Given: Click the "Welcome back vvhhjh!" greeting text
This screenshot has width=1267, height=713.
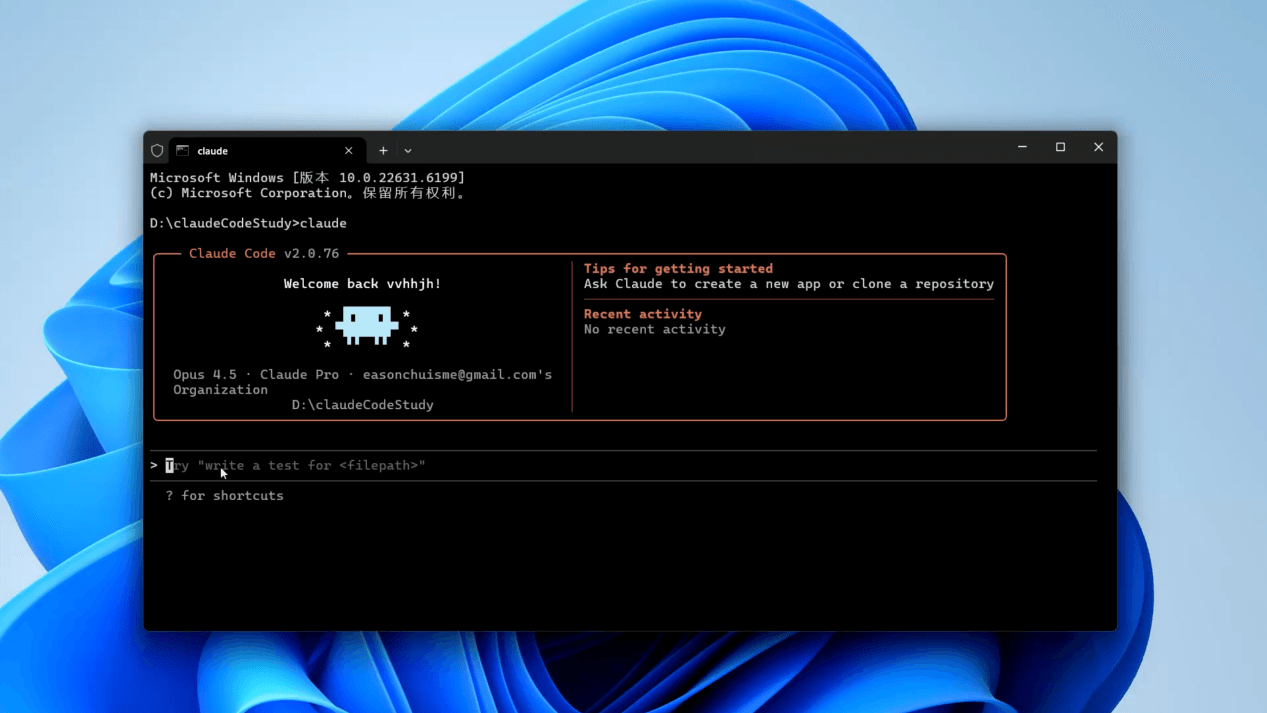Looking at the screenshot, I should point(362,284).
